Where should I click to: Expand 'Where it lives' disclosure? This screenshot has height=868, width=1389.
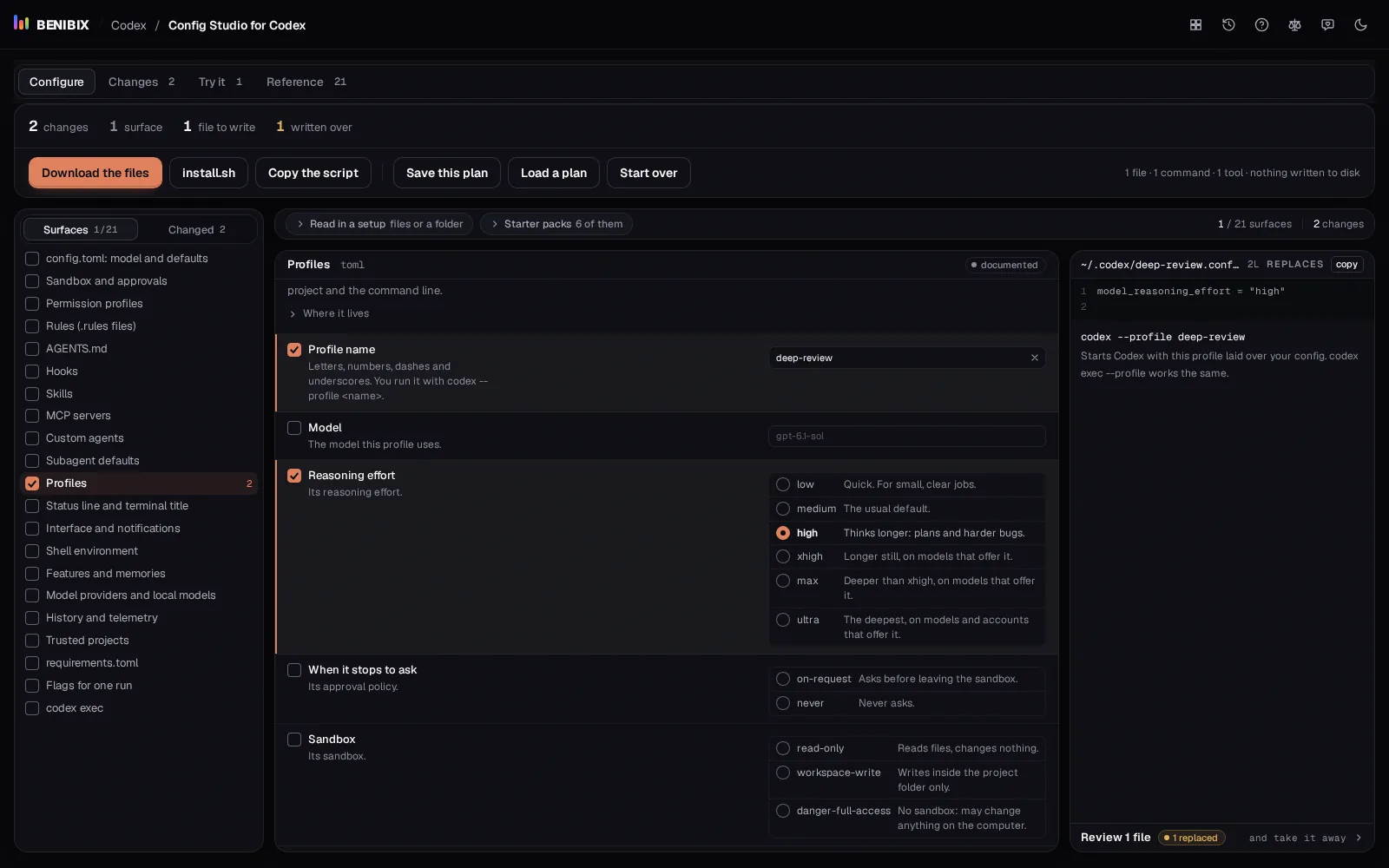tap(329, 313)
